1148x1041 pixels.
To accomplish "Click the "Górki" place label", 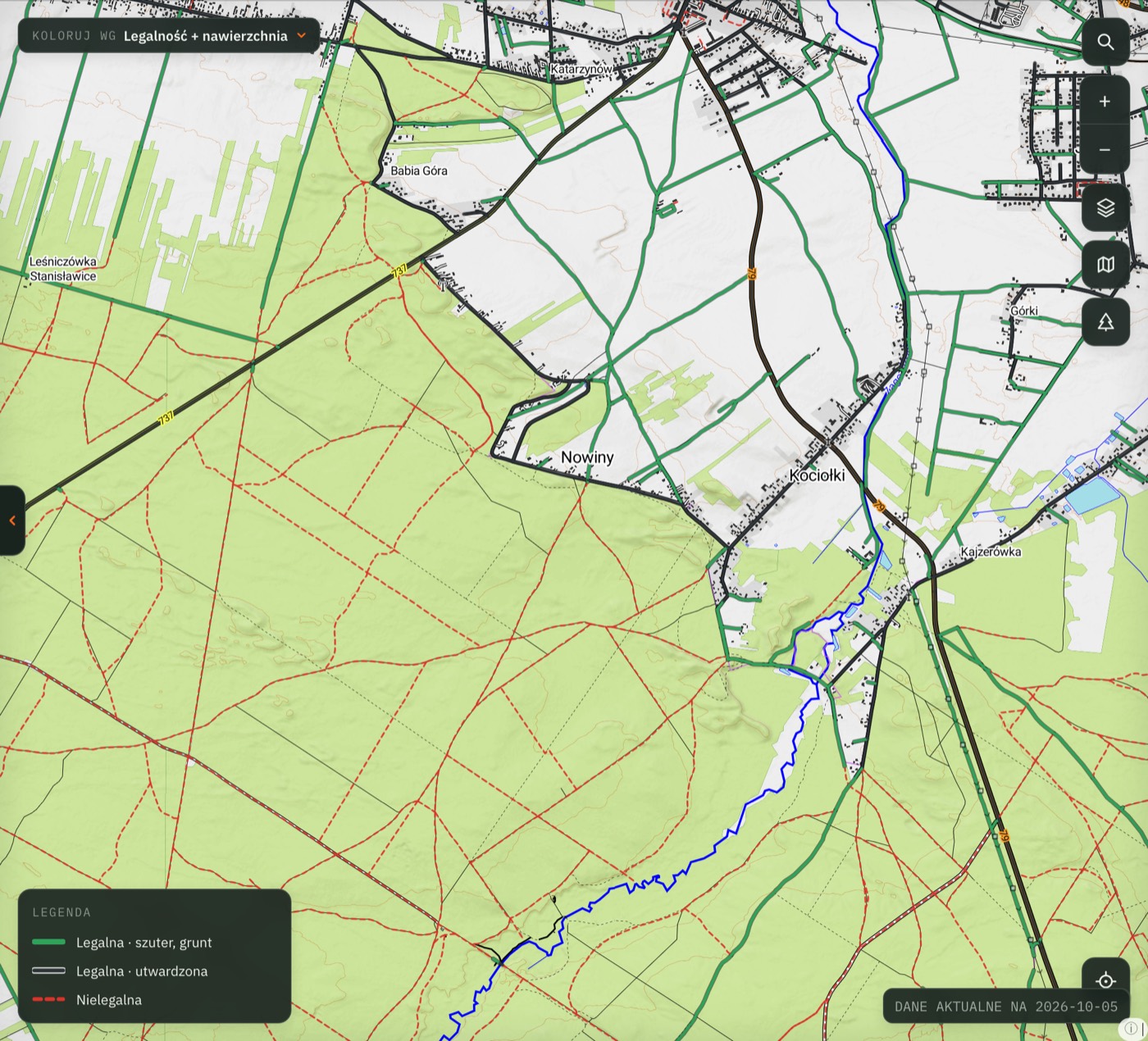I will [x=1024, y=311].
